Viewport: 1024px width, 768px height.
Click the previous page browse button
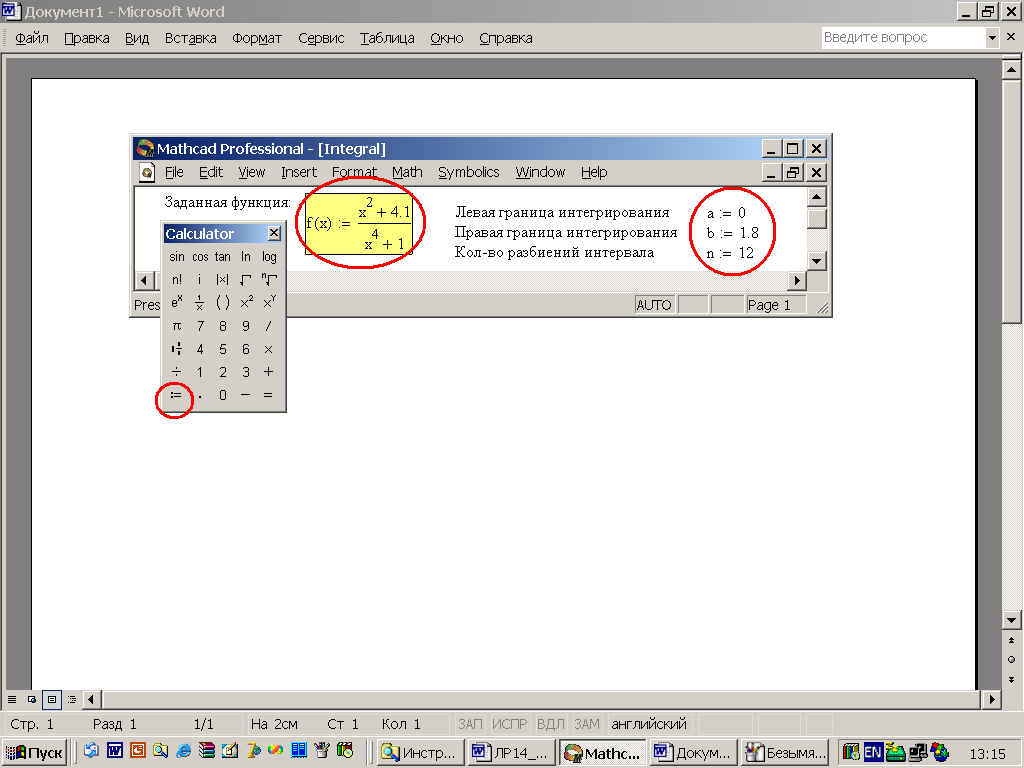[1011, 641]
